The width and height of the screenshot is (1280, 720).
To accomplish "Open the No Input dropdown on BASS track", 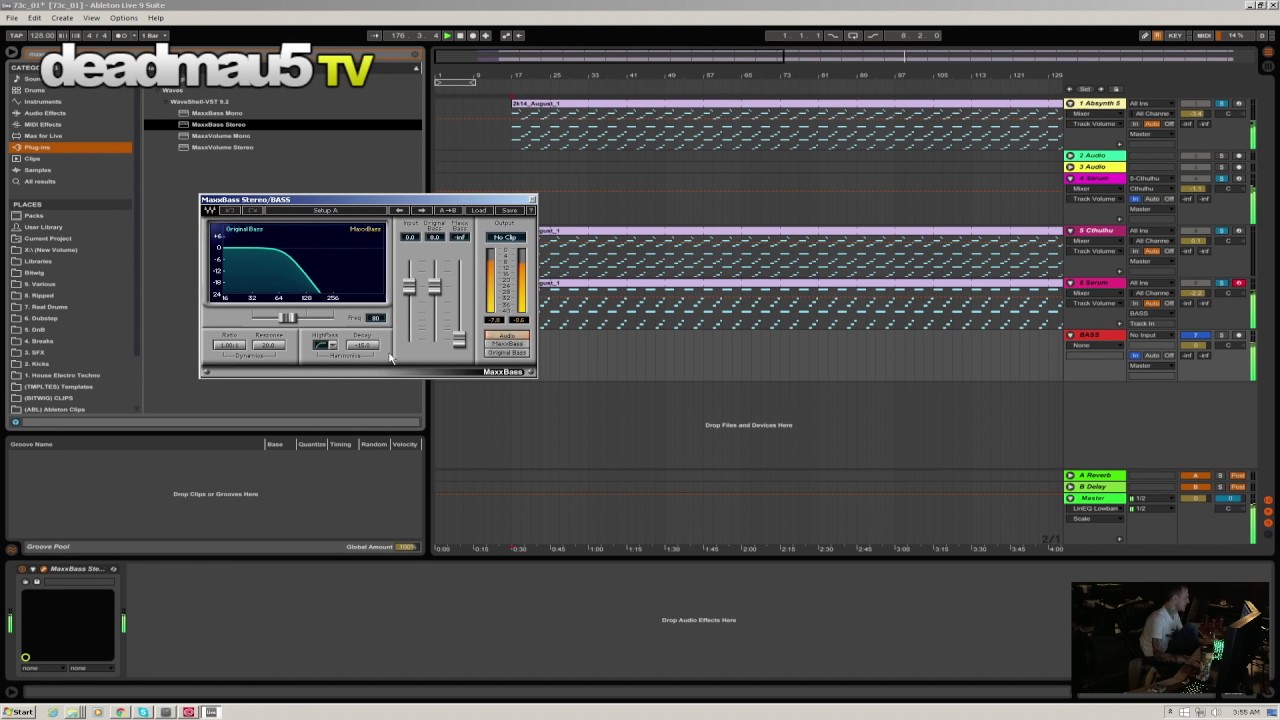I will (1150, 335).
